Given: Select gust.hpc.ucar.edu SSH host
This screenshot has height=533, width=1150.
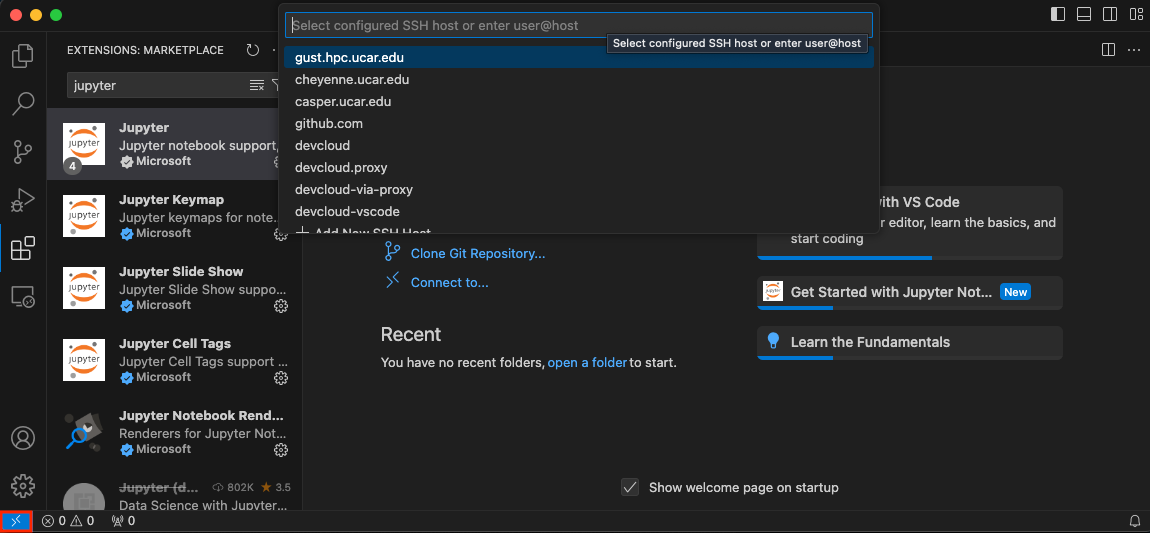Looking at the screenshot, I should pos(579,57).
